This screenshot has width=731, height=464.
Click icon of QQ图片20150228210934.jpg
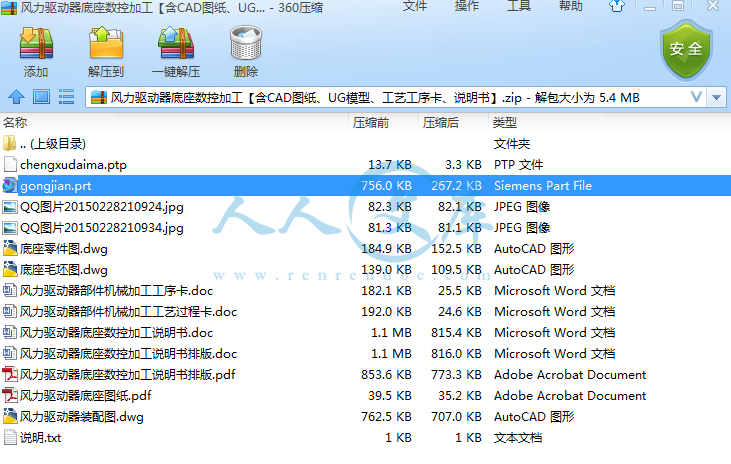click(x=10, y=228)
